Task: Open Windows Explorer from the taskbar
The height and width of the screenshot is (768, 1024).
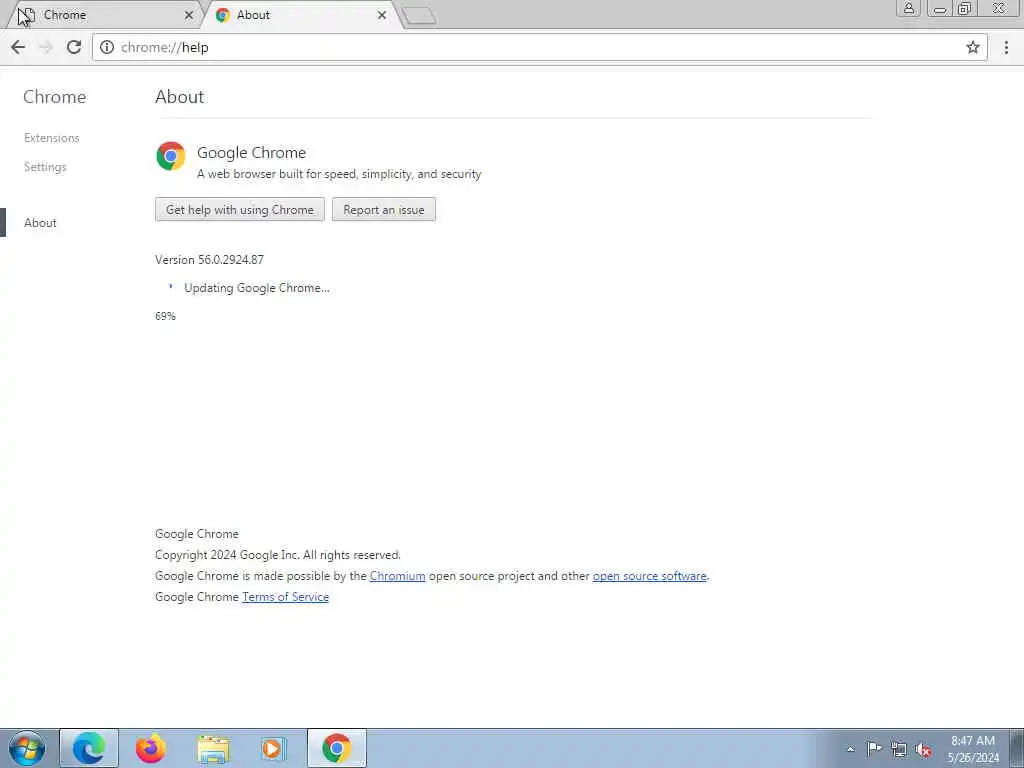Action: (x=213, y=748)
